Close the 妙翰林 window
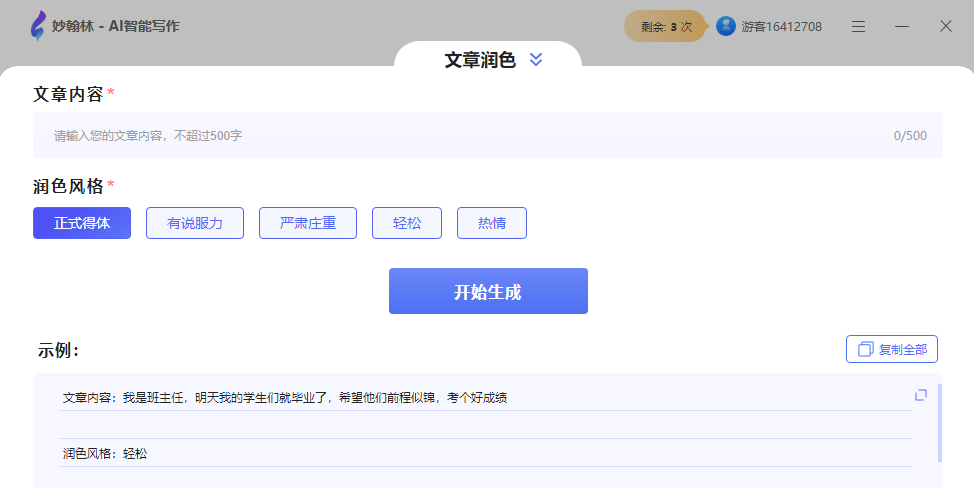Image resolution: width=974 pixels, height=488 pixels. point(945,26)
